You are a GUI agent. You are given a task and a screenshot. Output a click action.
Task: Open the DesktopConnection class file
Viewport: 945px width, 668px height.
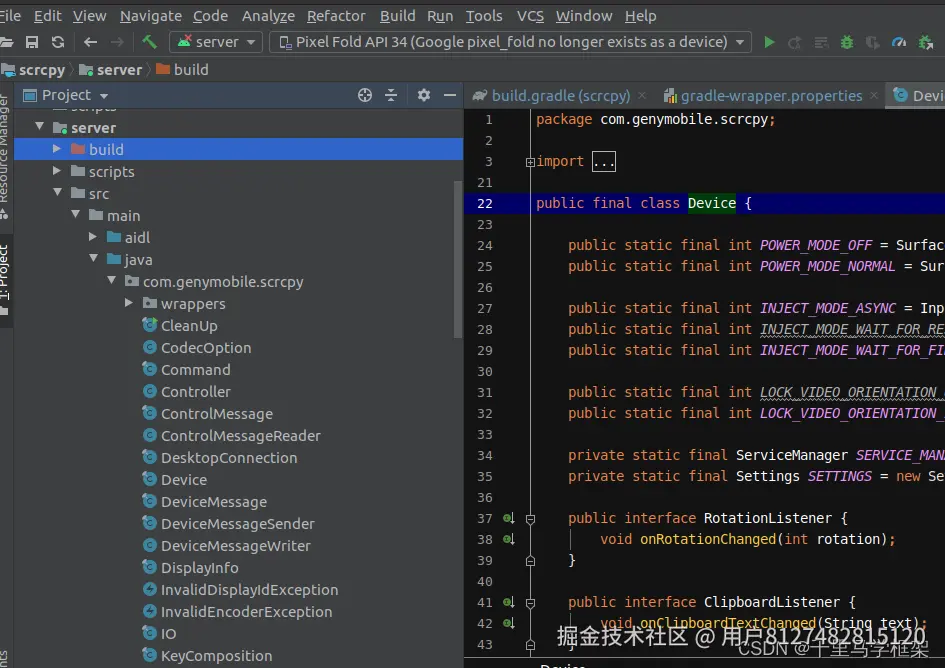[x=228, y=458]
